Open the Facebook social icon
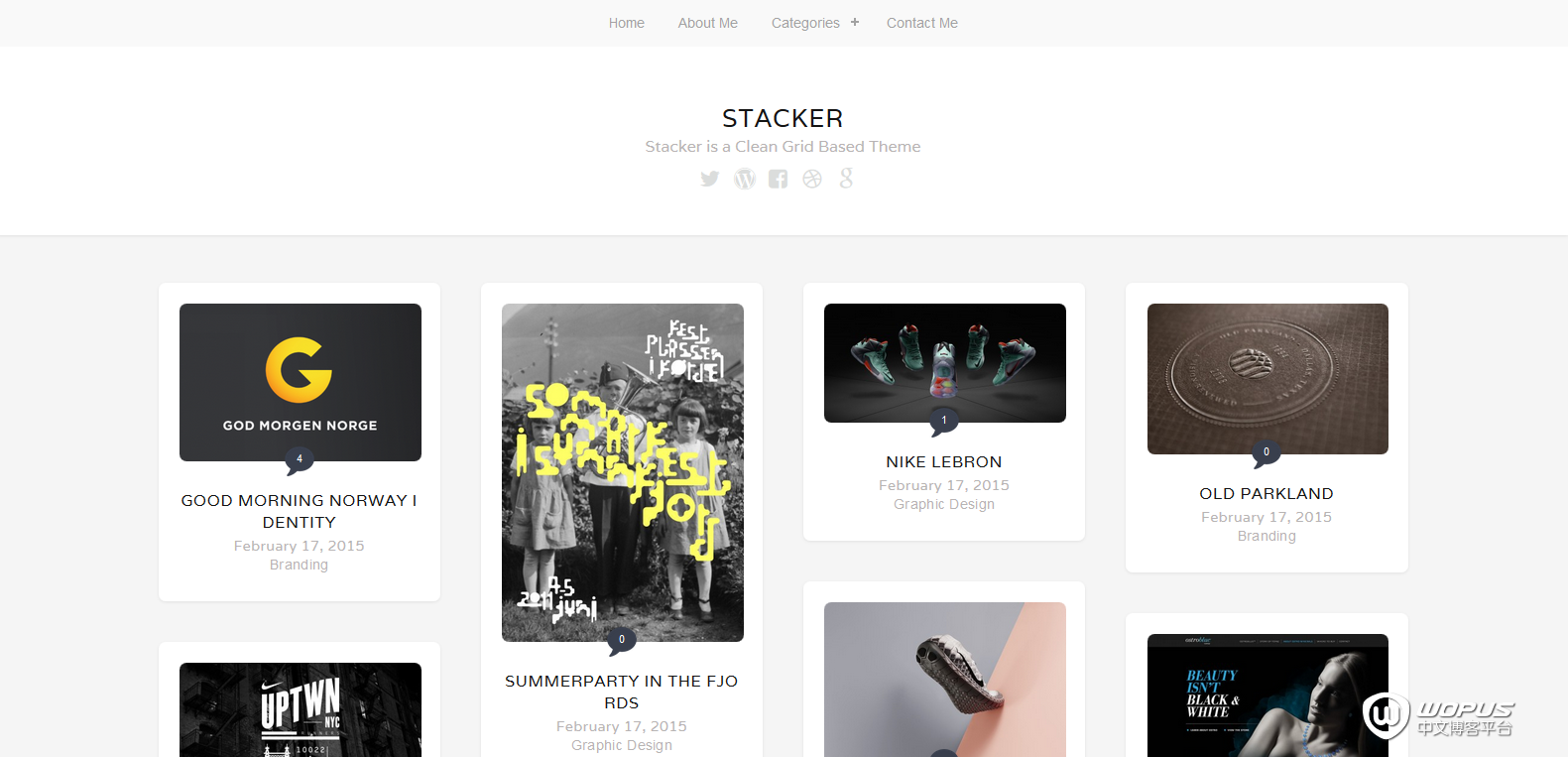 (778, 179)
